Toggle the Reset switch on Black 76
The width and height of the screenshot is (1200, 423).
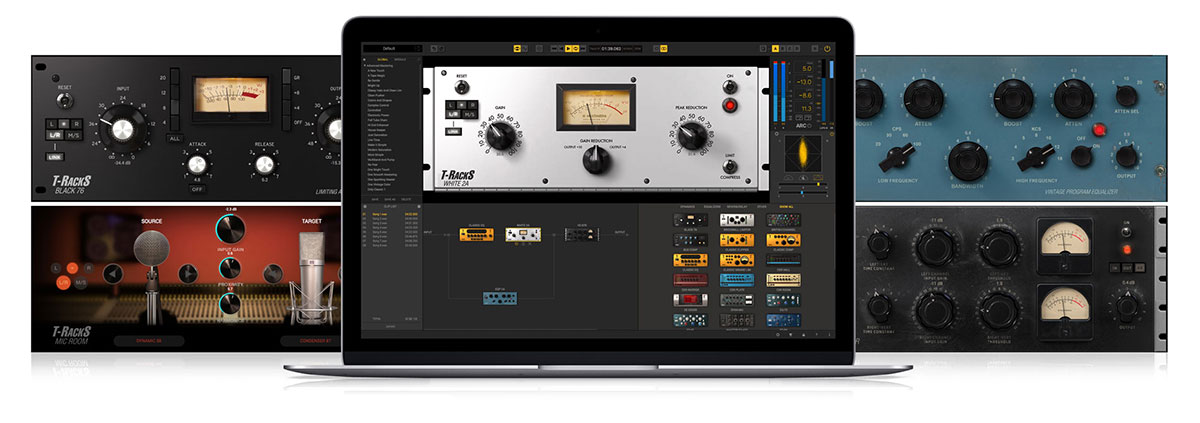click(64, 104)
